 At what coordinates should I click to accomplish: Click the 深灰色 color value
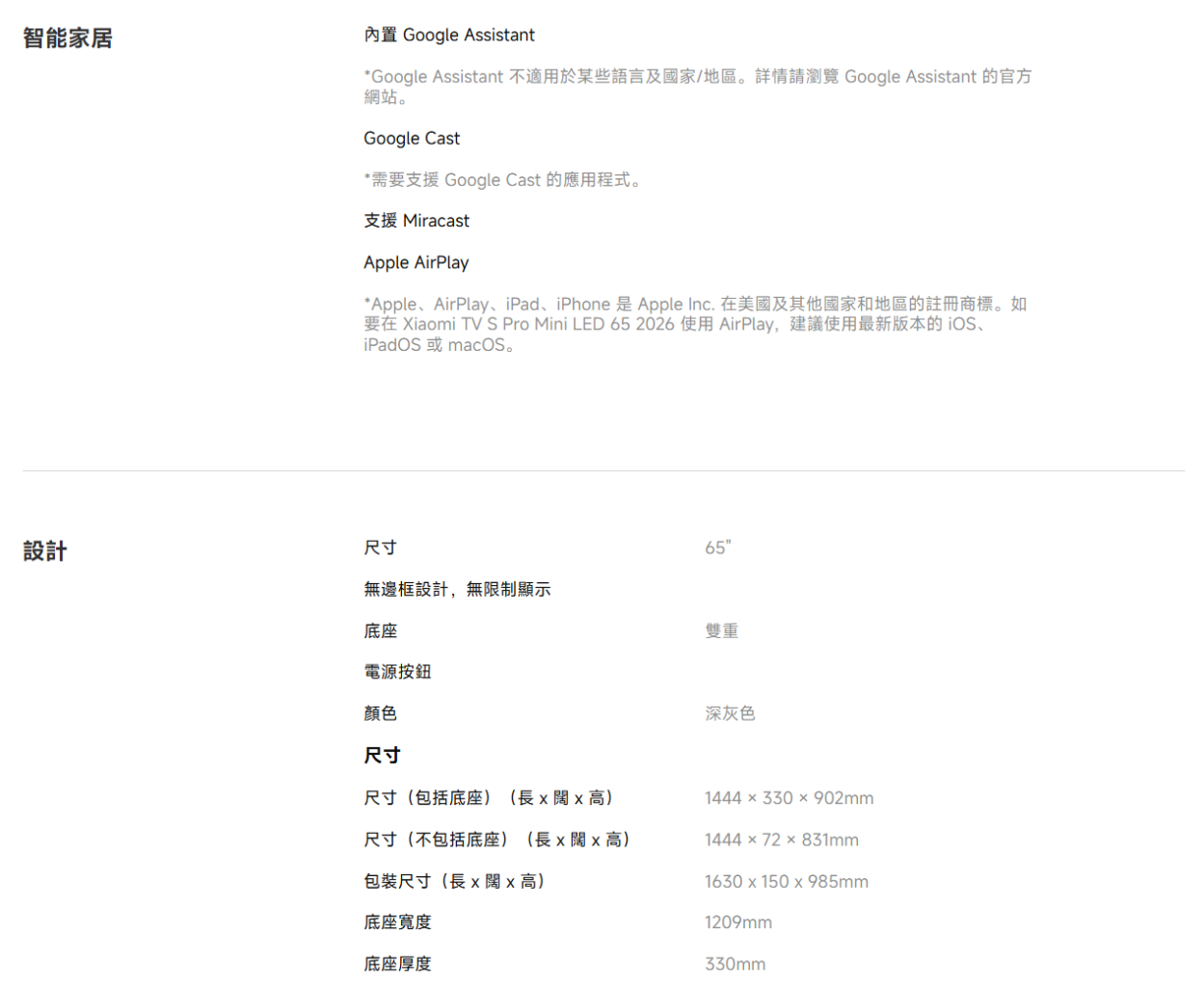(730, 713)
